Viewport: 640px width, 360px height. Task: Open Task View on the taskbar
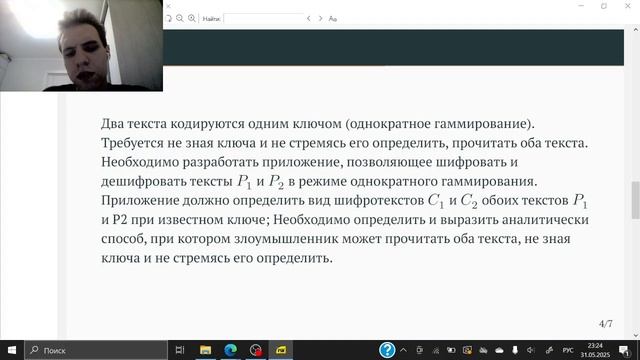(x=180, y=350)
